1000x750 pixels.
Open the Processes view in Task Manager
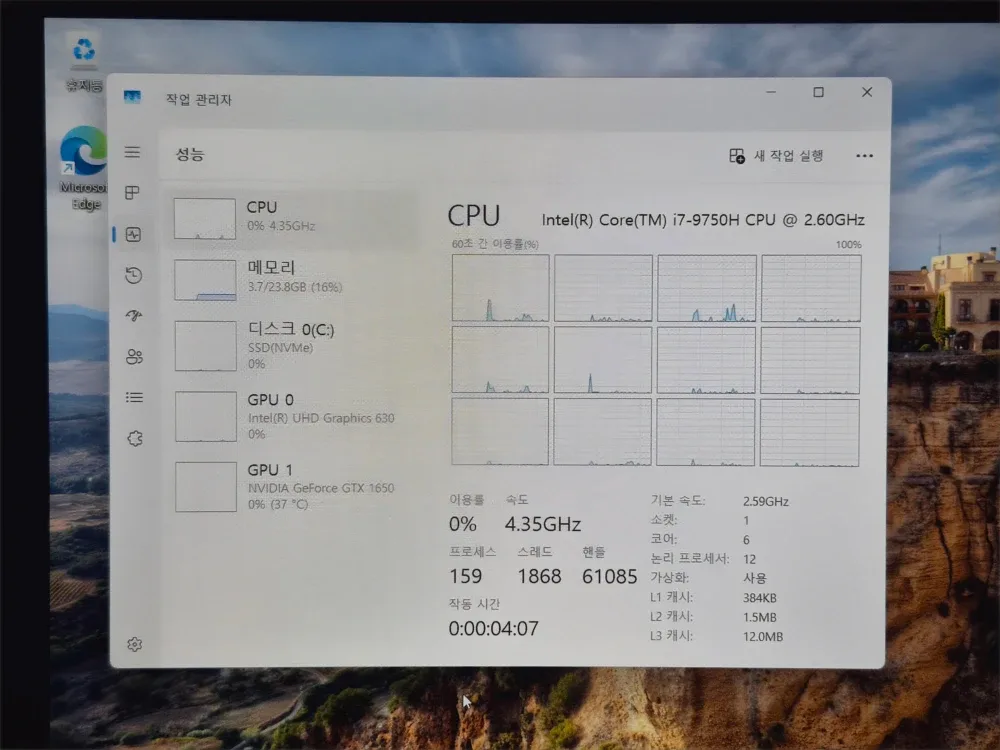[x=133, y=192]
